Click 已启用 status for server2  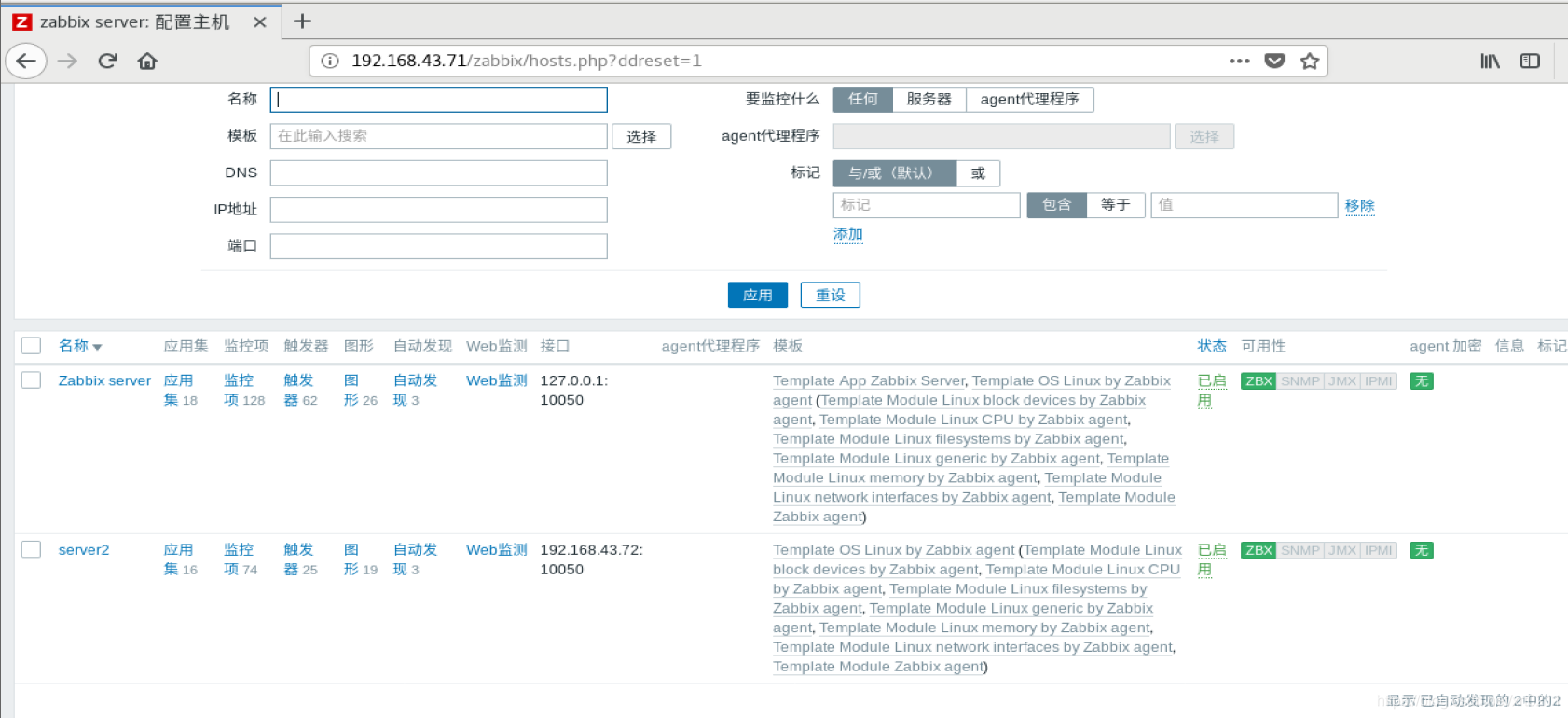[x=1211, y=559]
